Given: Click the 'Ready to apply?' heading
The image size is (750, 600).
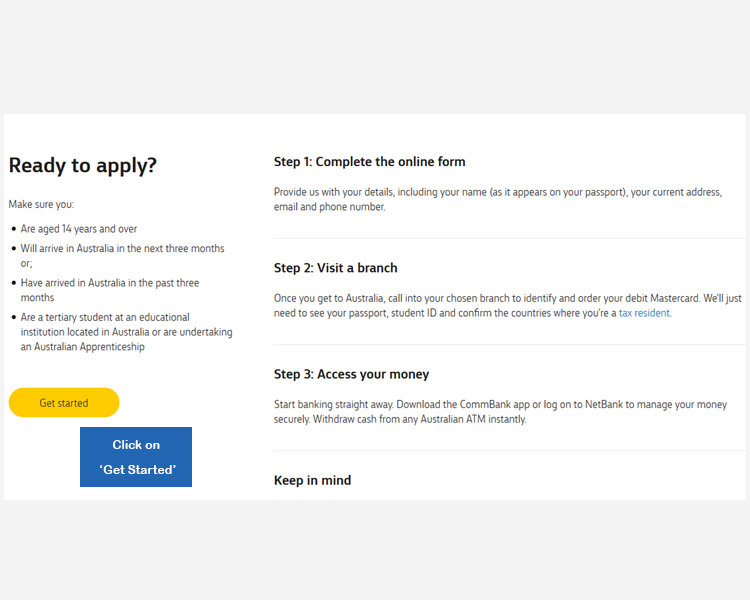Looking at the screenshot, I should click(x=83, y=166).
